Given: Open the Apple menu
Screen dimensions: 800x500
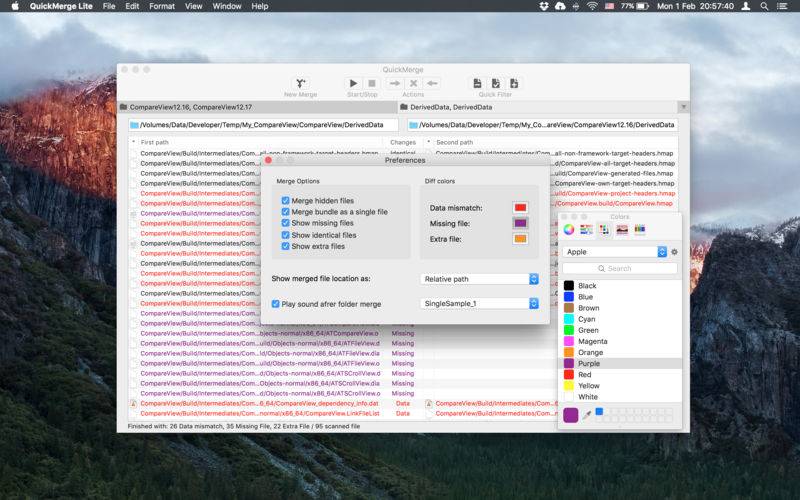Looking at the screenshot, I should 15,6.
